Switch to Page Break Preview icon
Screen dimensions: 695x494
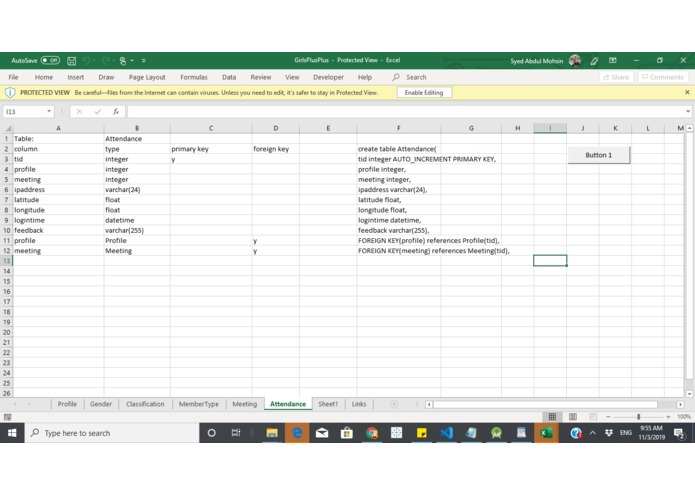(x=593, y=416)
